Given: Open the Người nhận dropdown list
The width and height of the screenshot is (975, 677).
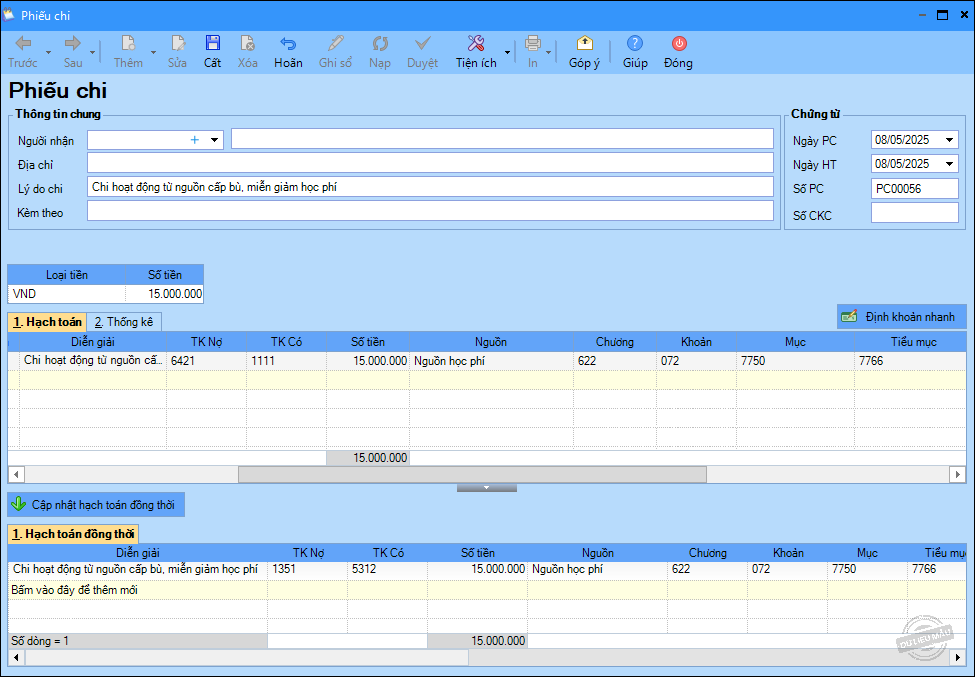Looking at the screenshot, I should point(215,140).
